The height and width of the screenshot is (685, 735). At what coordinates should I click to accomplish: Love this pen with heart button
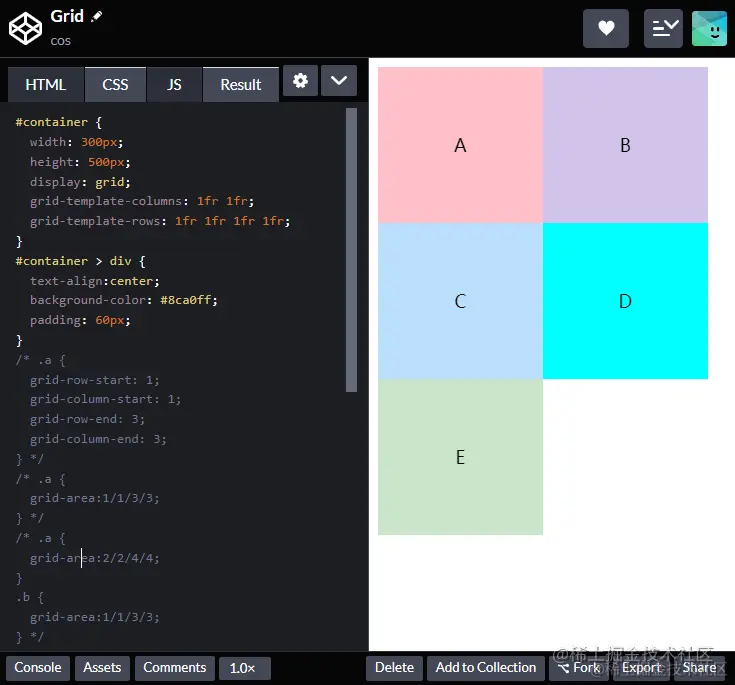point(606,28)
